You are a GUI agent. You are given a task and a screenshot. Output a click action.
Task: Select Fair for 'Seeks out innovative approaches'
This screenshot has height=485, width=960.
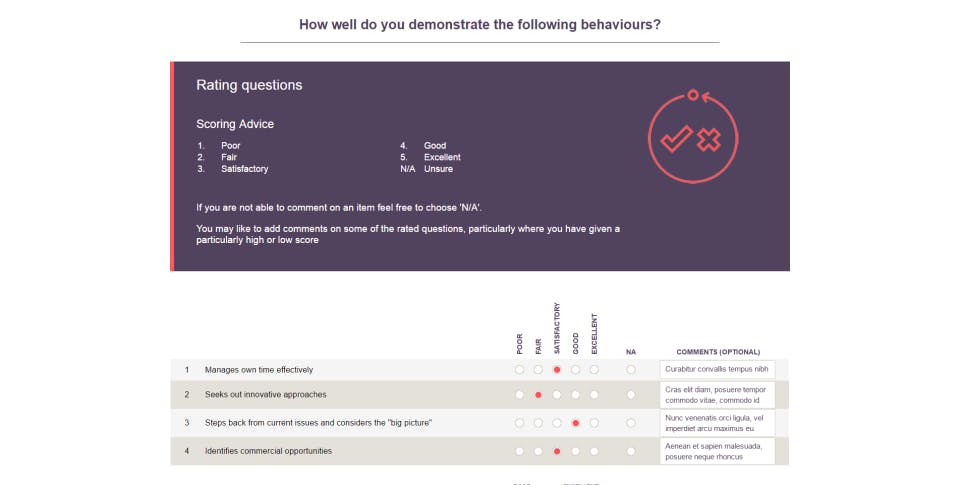[x=538, y=395]
